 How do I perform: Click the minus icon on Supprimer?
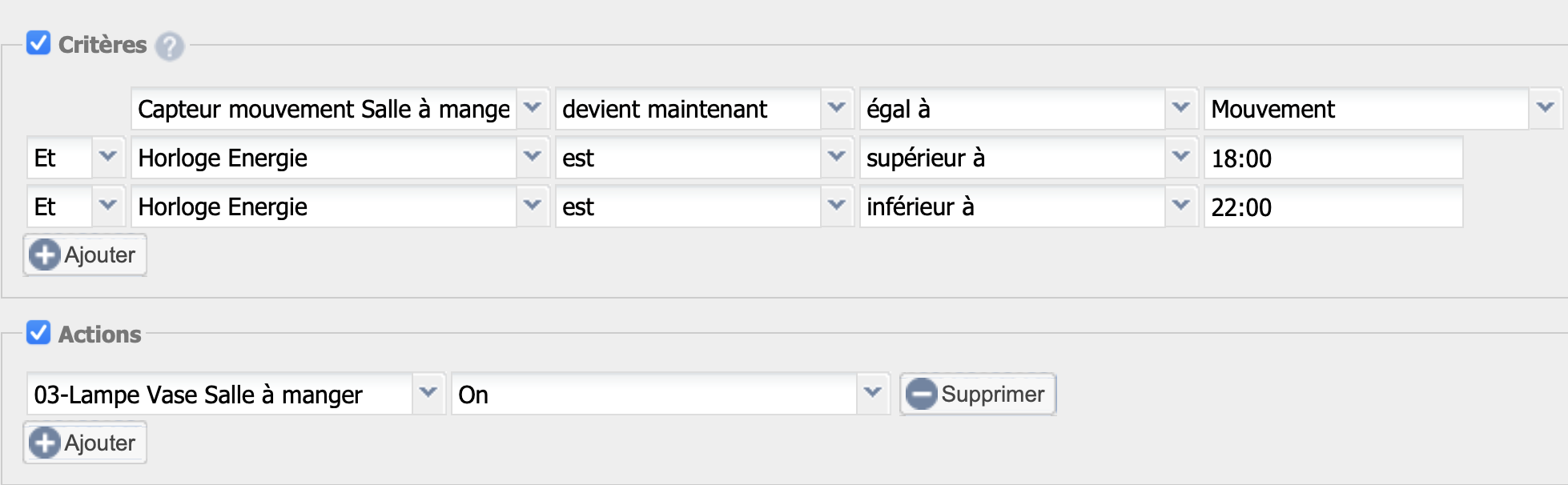[x=921, y=394]
